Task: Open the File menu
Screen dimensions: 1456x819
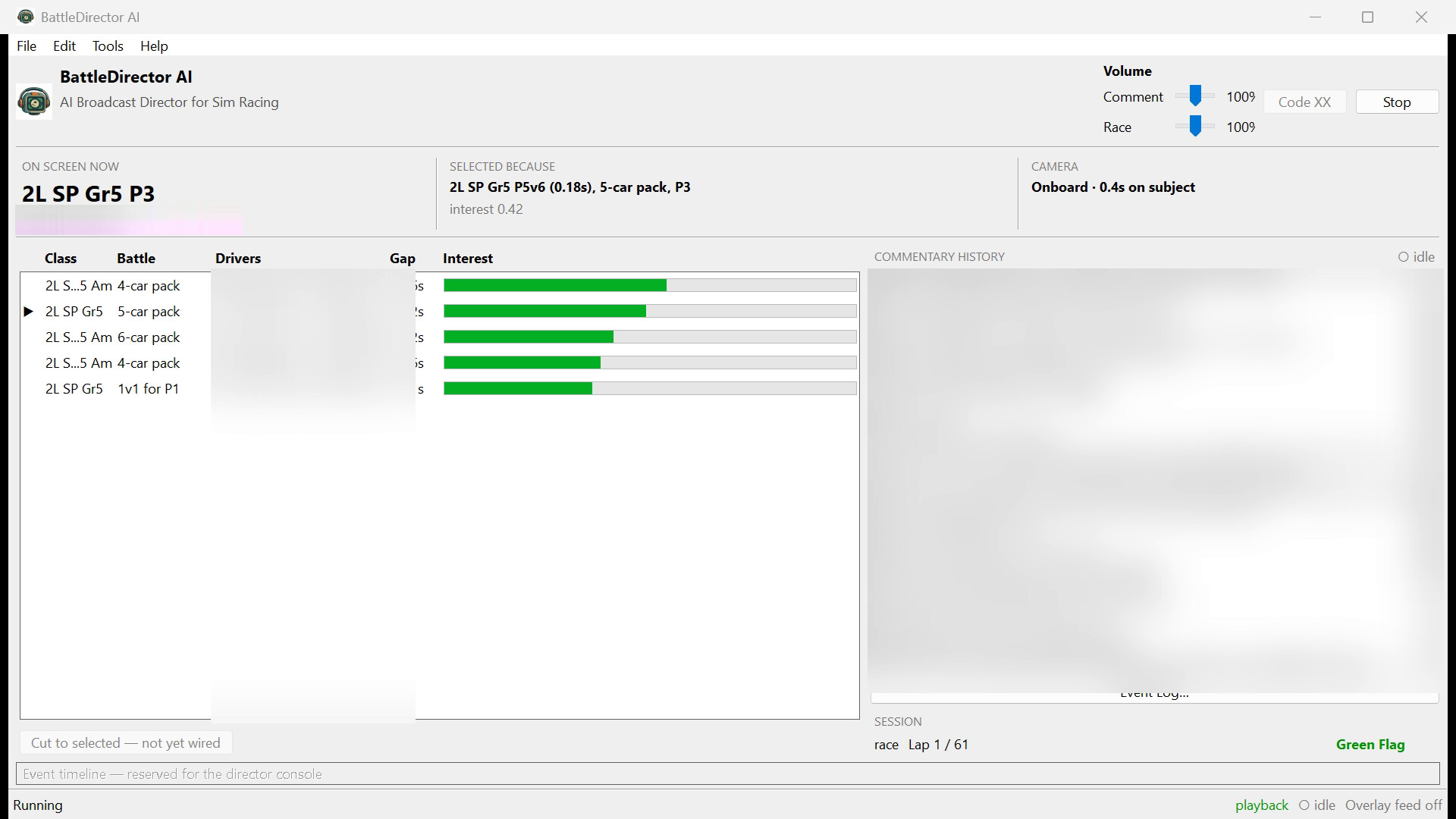Action: (x=27, y=46)
